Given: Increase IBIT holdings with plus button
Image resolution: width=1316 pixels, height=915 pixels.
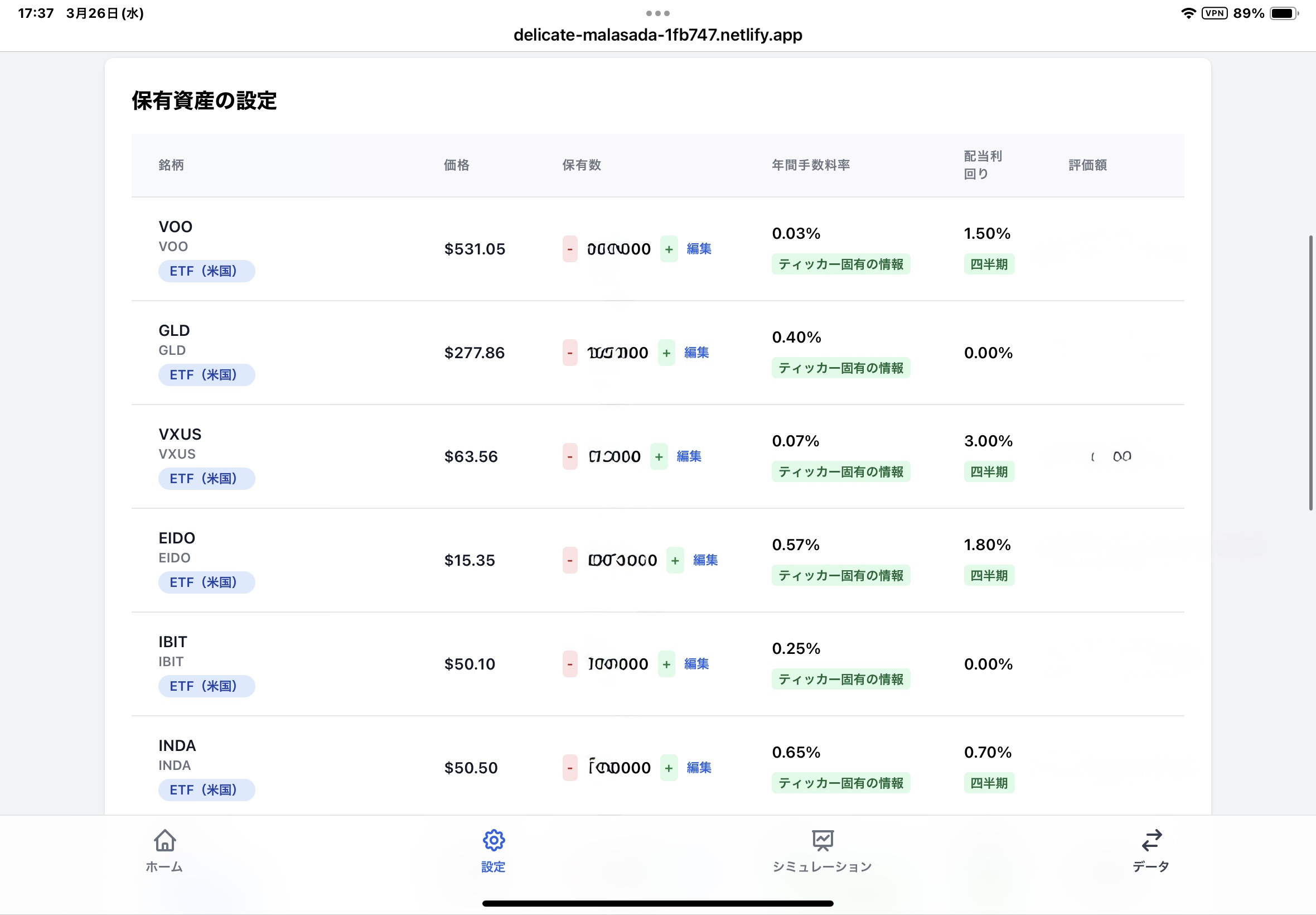Looking at the screenshot, I should pyautogui.click(x=666, y=664).
